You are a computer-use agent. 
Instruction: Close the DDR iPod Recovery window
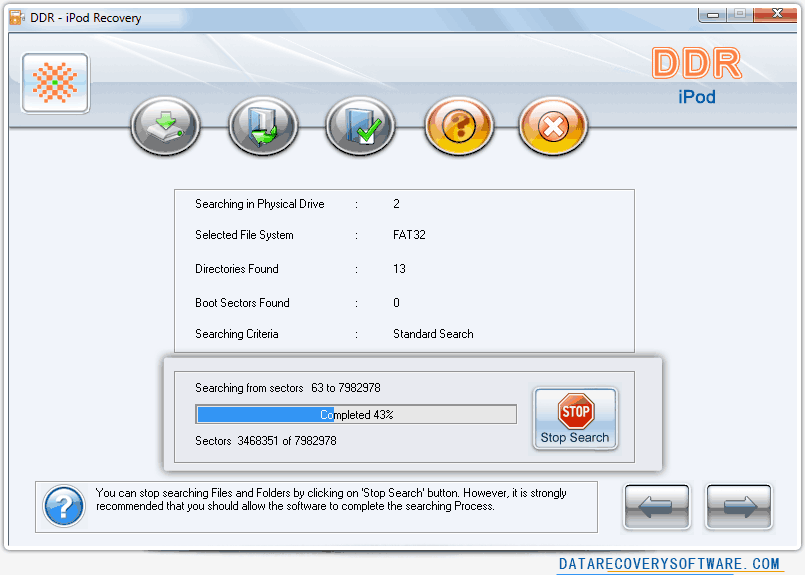775,14
